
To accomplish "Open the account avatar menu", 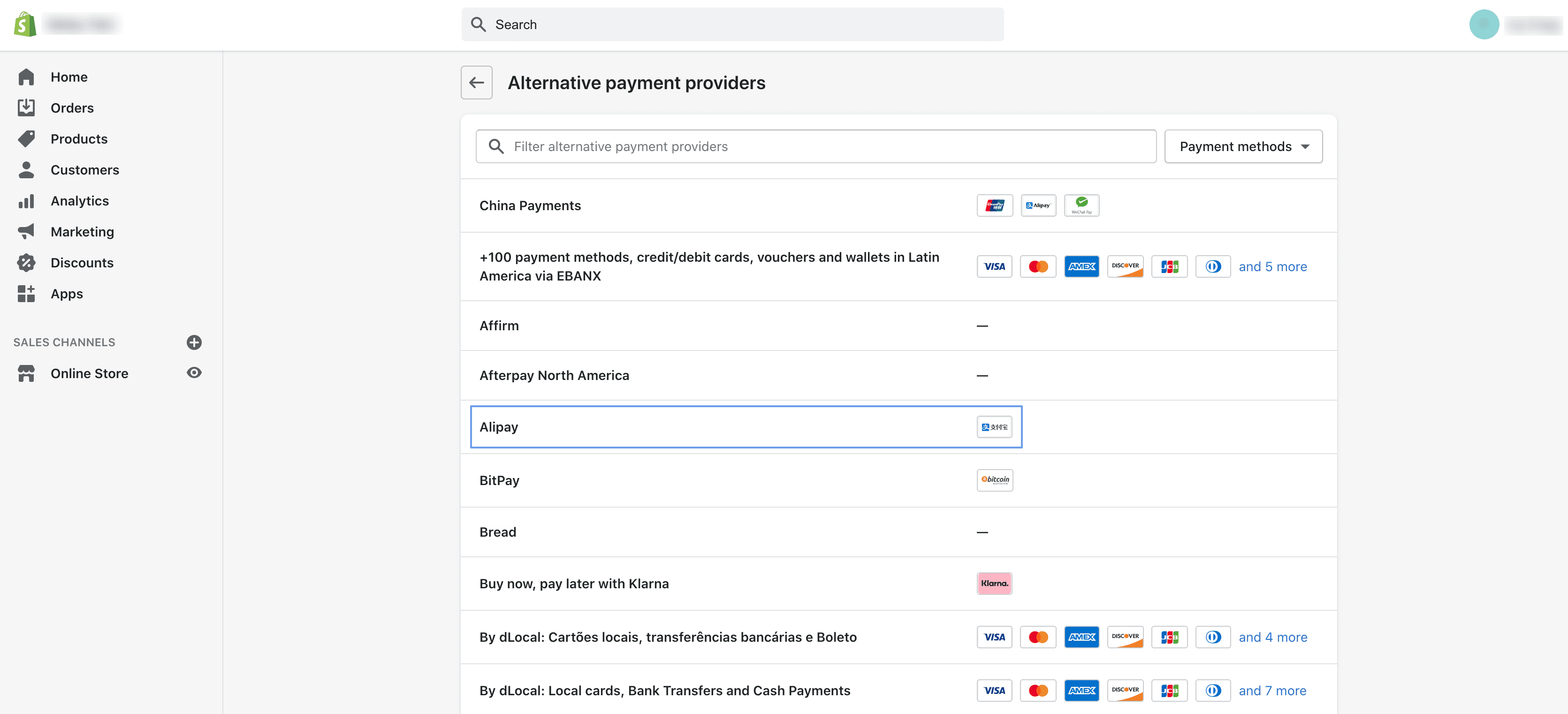I will [1484, 25].
